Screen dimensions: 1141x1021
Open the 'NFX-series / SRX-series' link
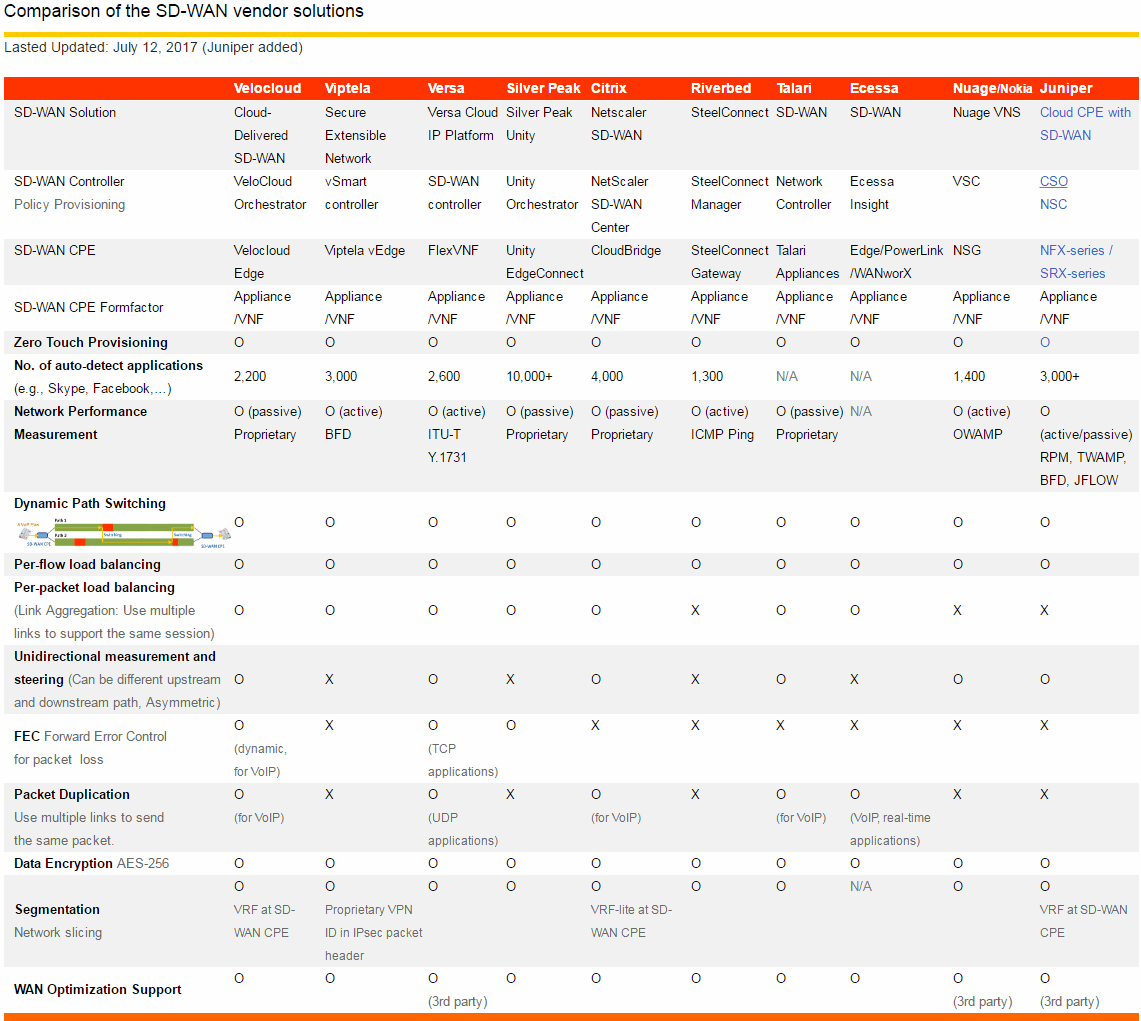click(1076, 262)
